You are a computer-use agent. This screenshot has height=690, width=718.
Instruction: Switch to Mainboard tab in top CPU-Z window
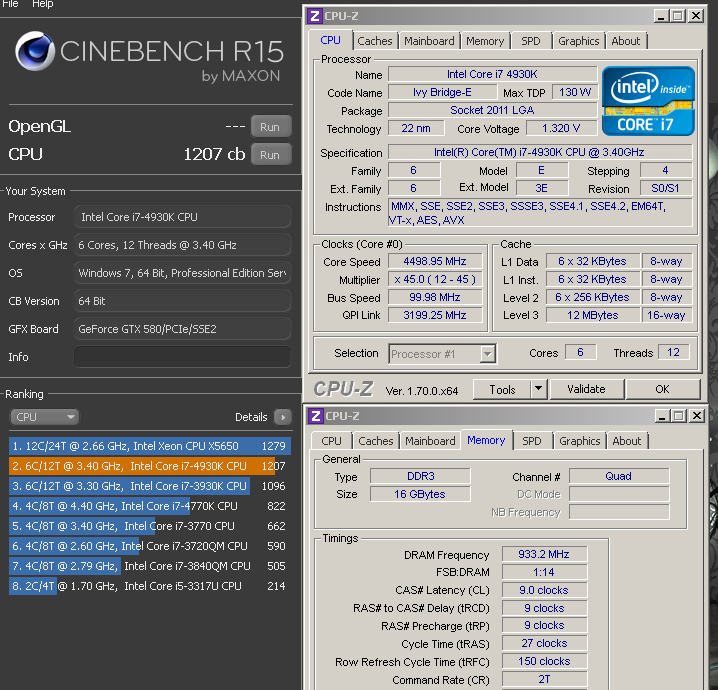pos(429,41)
